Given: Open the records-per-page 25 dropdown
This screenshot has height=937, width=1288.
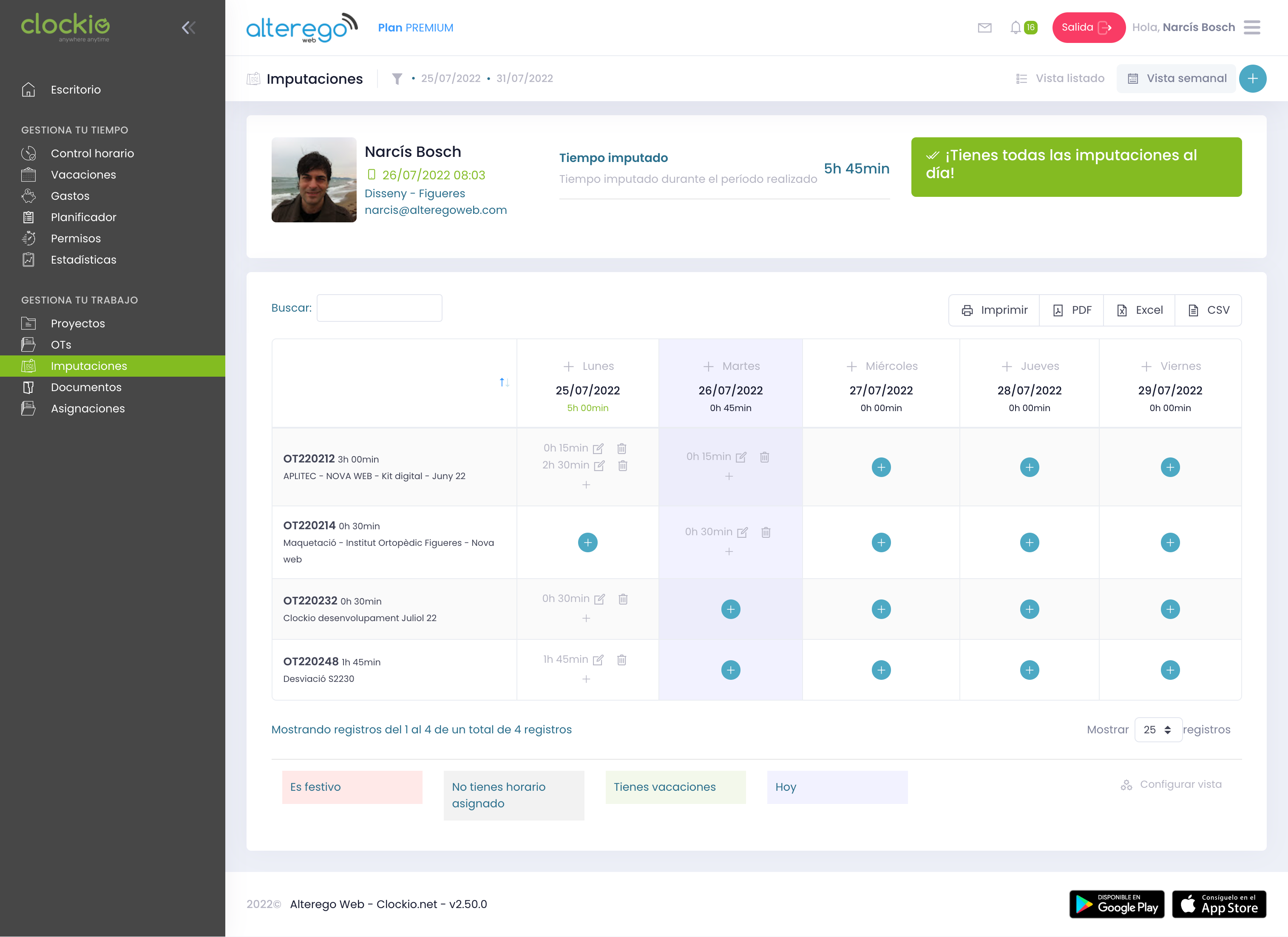Looking at the screenshot, I should click(1157, 730).
